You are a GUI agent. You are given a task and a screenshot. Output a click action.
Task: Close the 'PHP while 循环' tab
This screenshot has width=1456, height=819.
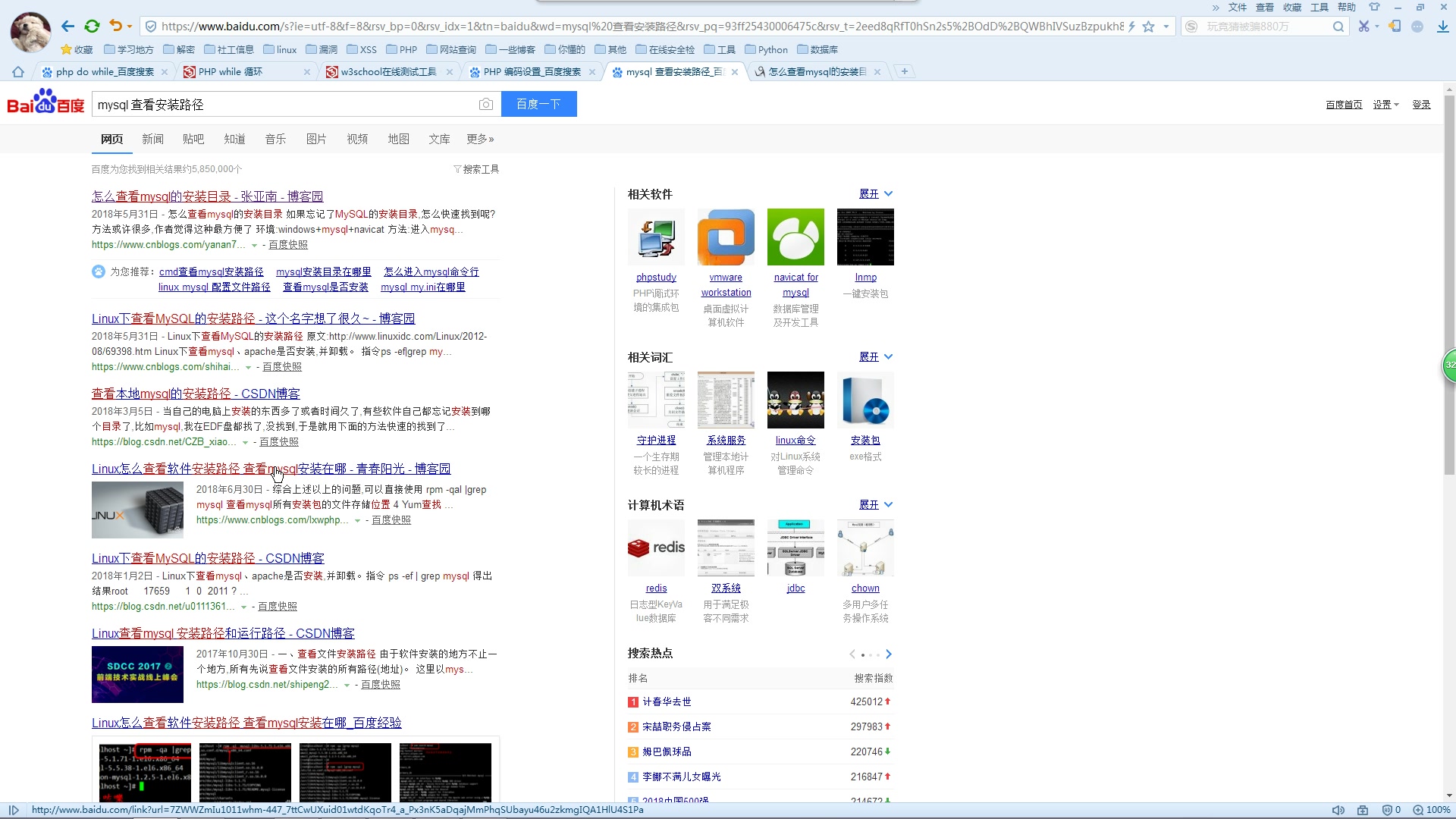[306, 72]
